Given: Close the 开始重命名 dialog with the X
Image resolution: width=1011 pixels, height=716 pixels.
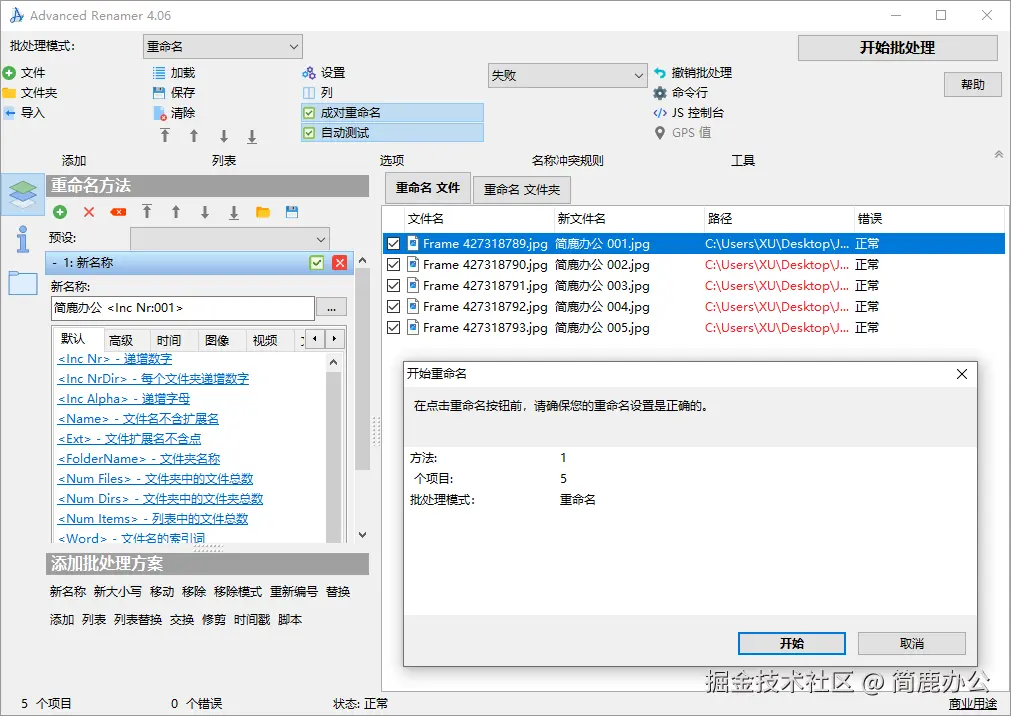Looking at the screenshot, I should [962, 374].
